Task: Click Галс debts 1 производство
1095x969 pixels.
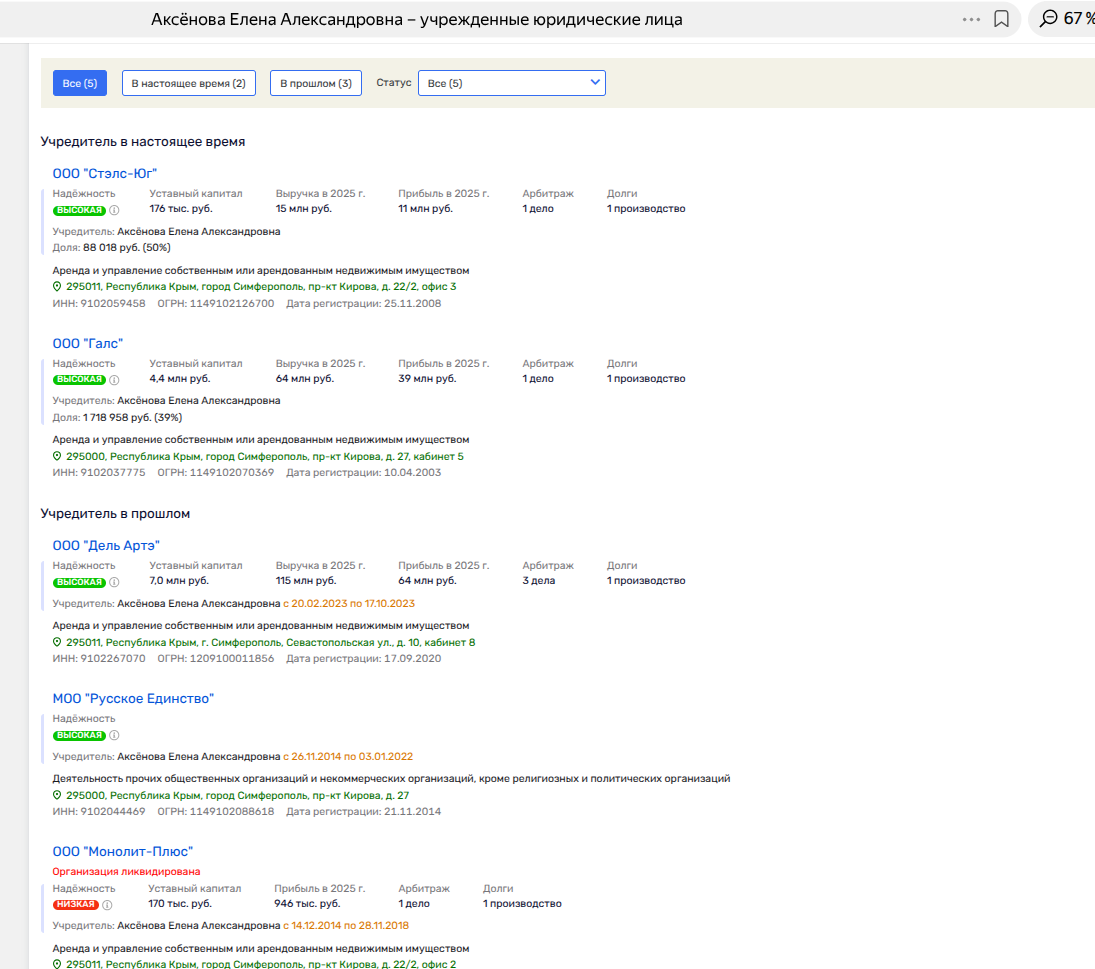Action: point(646,378)
